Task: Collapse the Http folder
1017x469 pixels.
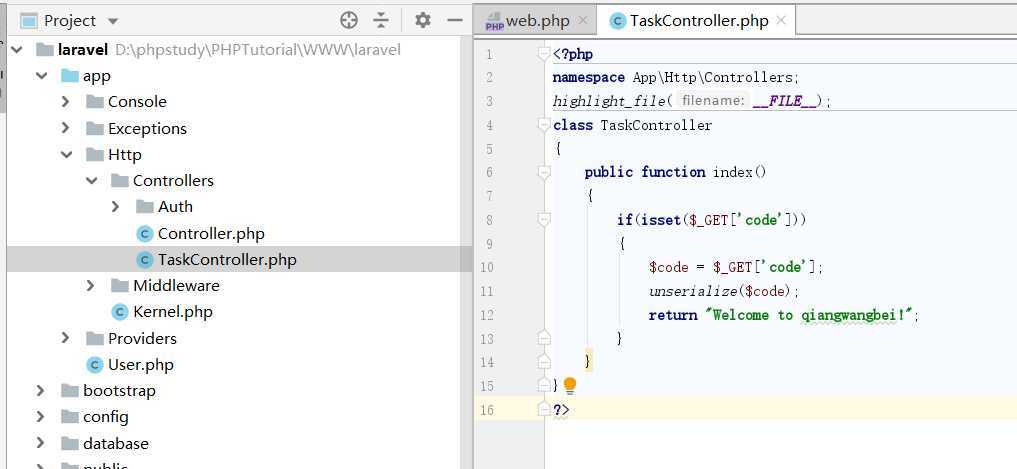Action: pyautogui.click(x=66, y=154)
